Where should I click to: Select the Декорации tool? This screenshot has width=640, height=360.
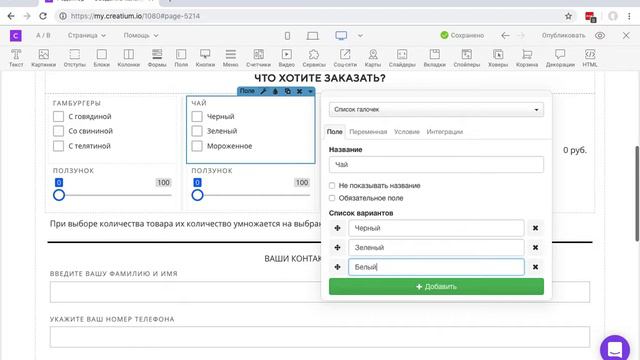560,58
